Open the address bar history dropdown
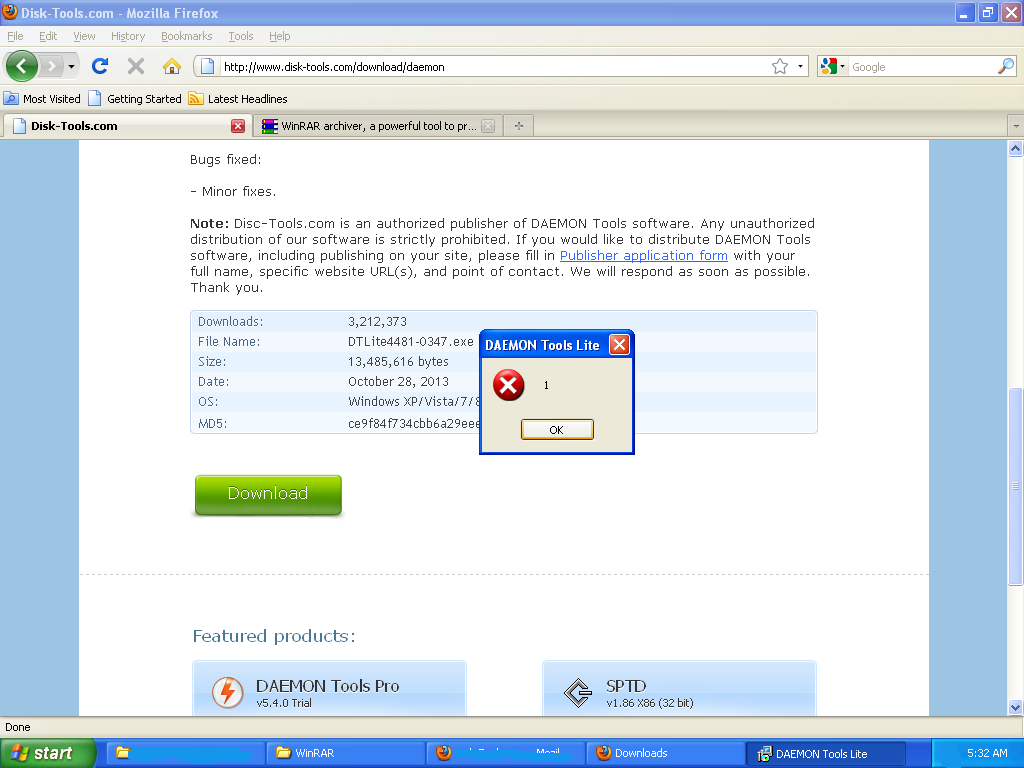The image size is (1024, 768). click(801, 66)
